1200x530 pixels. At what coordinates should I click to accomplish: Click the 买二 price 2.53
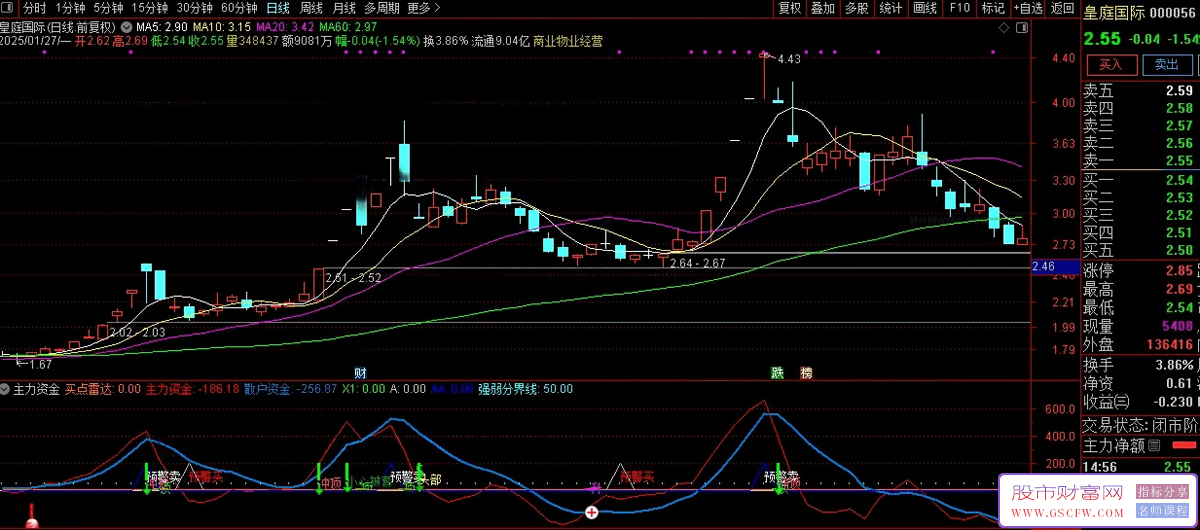(x=1179, y=198)
